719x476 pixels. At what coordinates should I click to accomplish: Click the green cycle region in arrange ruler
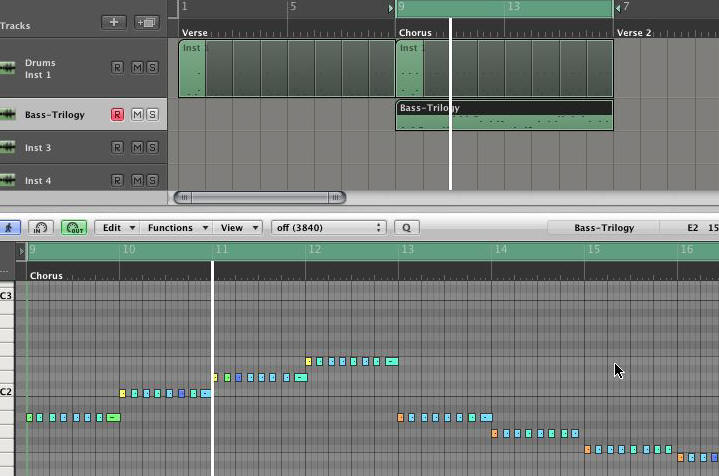tap(504, 9)
